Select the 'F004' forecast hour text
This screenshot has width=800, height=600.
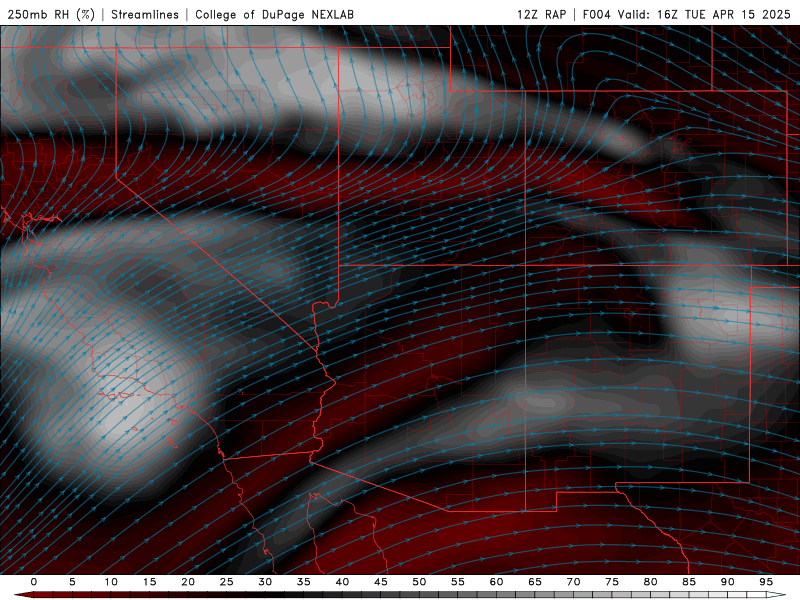point(596,14)
